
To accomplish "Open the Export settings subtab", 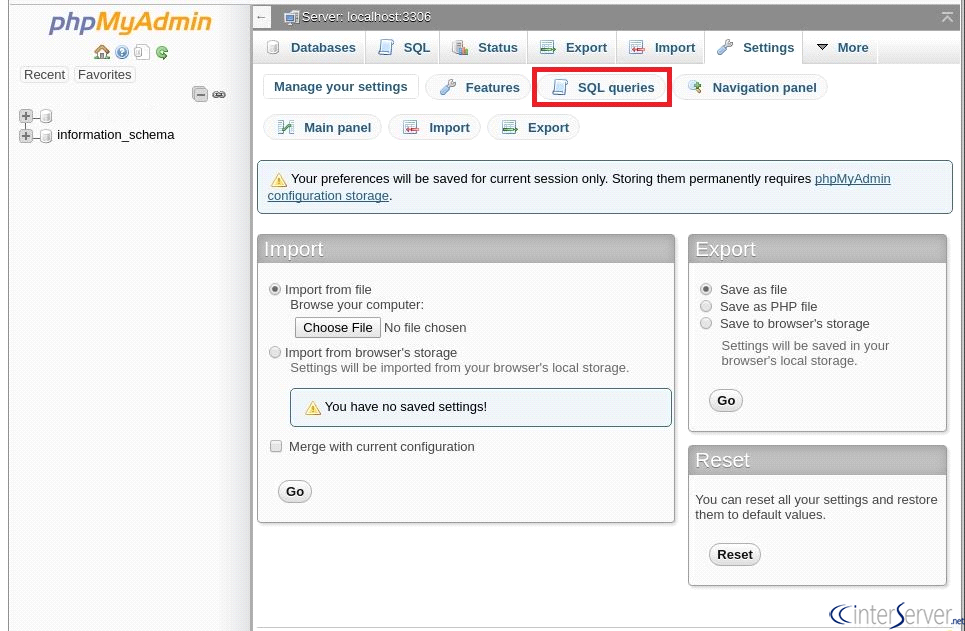I will 534,127.
